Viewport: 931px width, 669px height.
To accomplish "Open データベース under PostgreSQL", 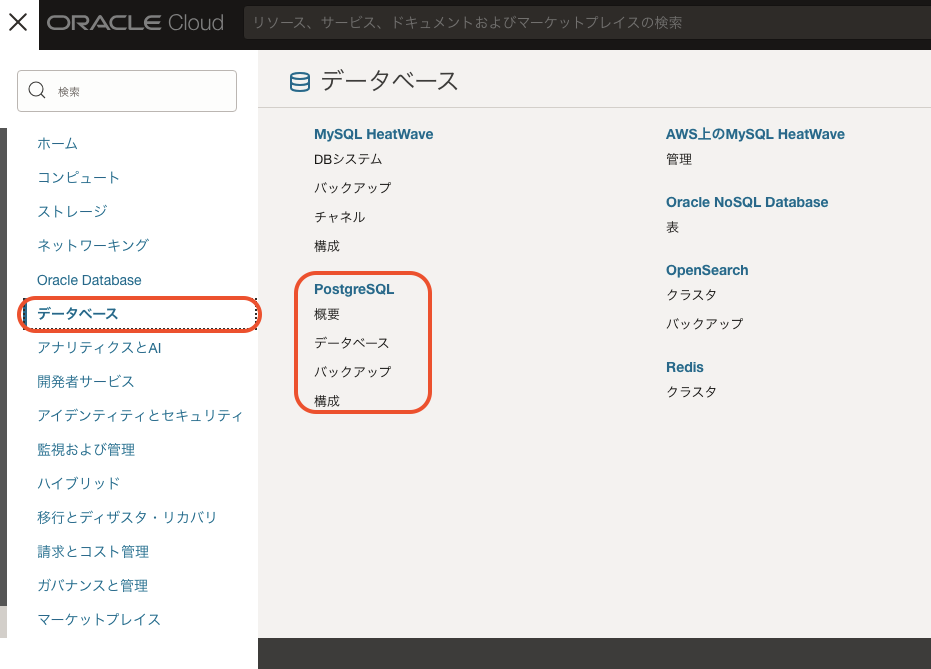I will [x=352, y=343].
